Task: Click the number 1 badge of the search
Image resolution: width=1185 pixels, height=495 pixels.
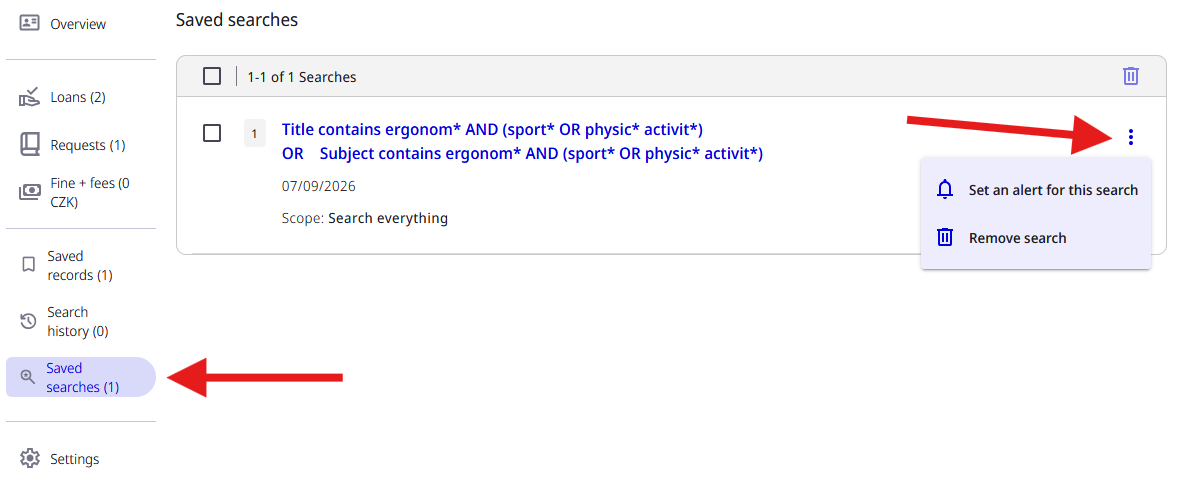Action: (255, 134)
